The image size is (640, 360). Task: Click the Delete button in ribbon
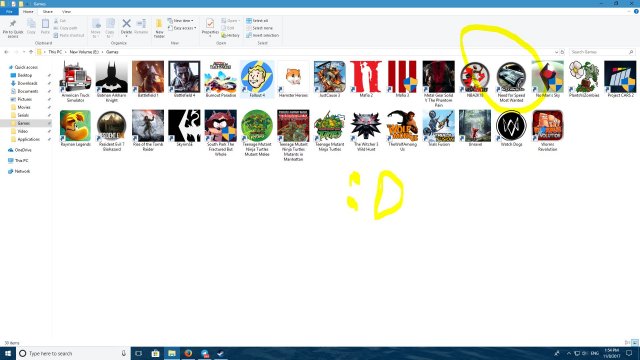pyautogui.click(x=126, y=27)
